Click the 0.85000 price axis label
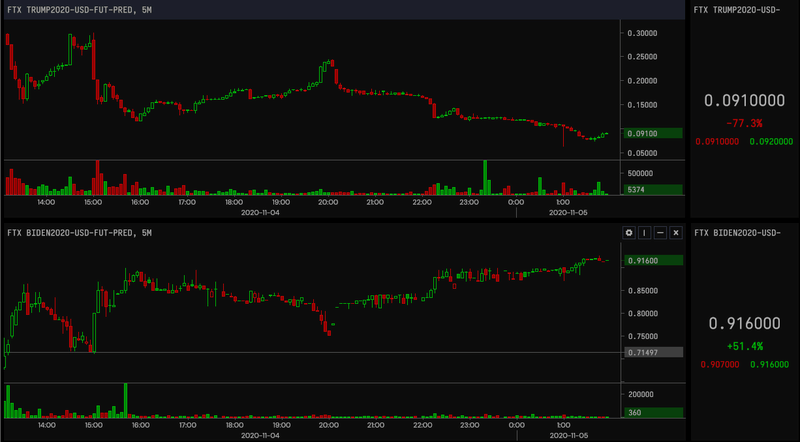 click(642, 290)
